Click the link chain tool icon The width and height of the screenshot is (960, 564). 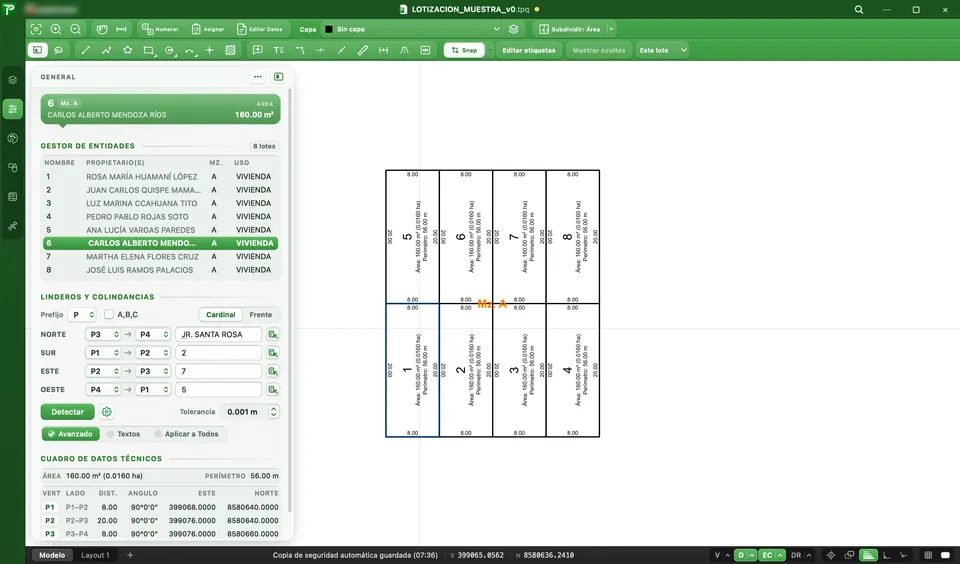pyautogui.click(x=362, y=50)
